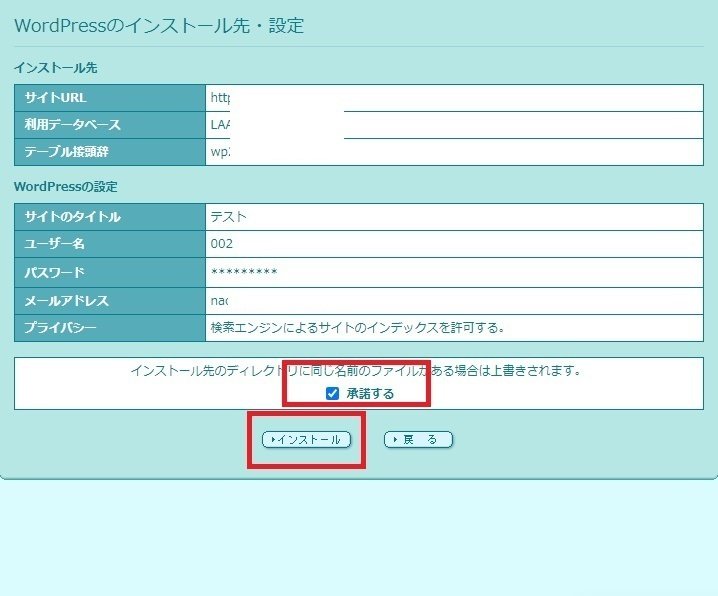
Task: Uncheck the 承諾する checkbox
Action: tap(332, 393)
